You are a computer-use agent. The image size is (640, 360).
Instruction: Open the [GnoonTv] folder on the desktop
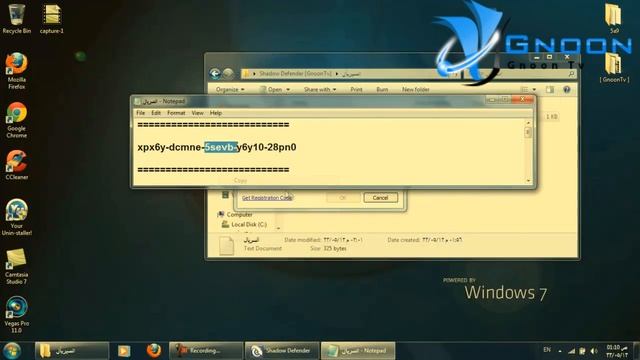pyautogui.click(x=614, y=68)
